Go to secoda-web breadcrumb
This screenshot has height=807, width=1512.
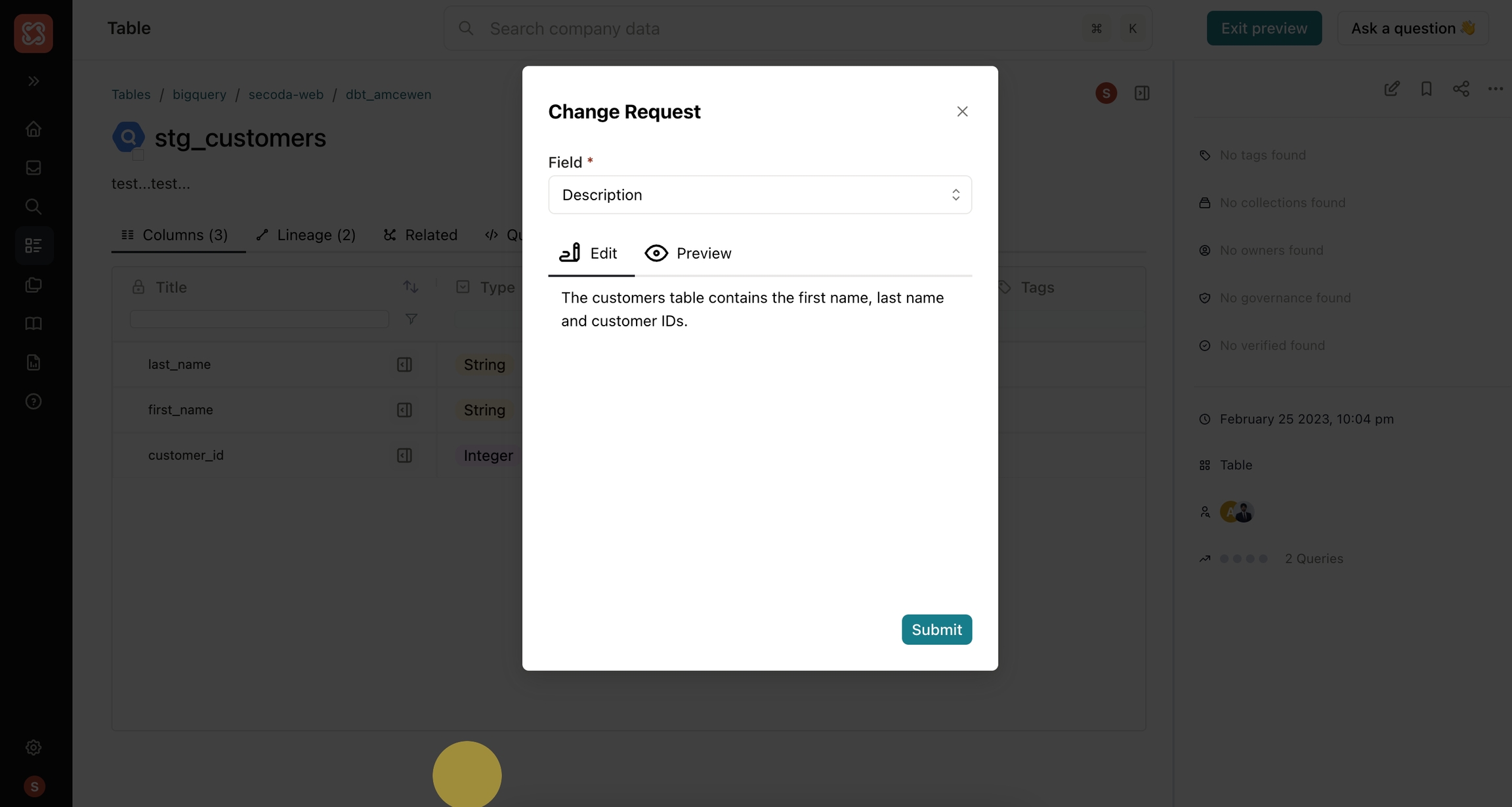click(286, 94)
